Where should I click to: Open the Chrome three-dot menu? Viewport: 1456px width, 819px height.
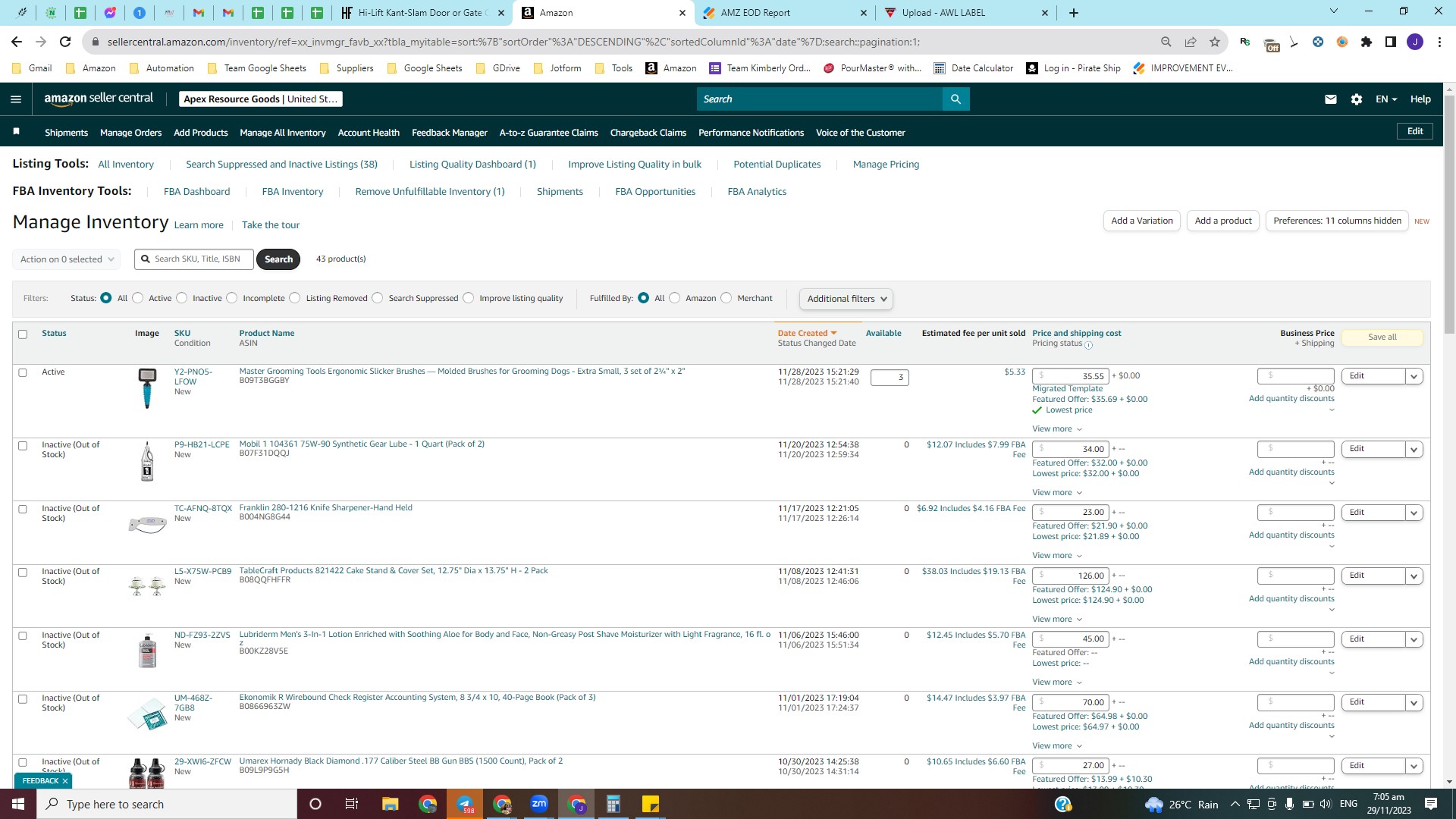[x=1439, y=42]
